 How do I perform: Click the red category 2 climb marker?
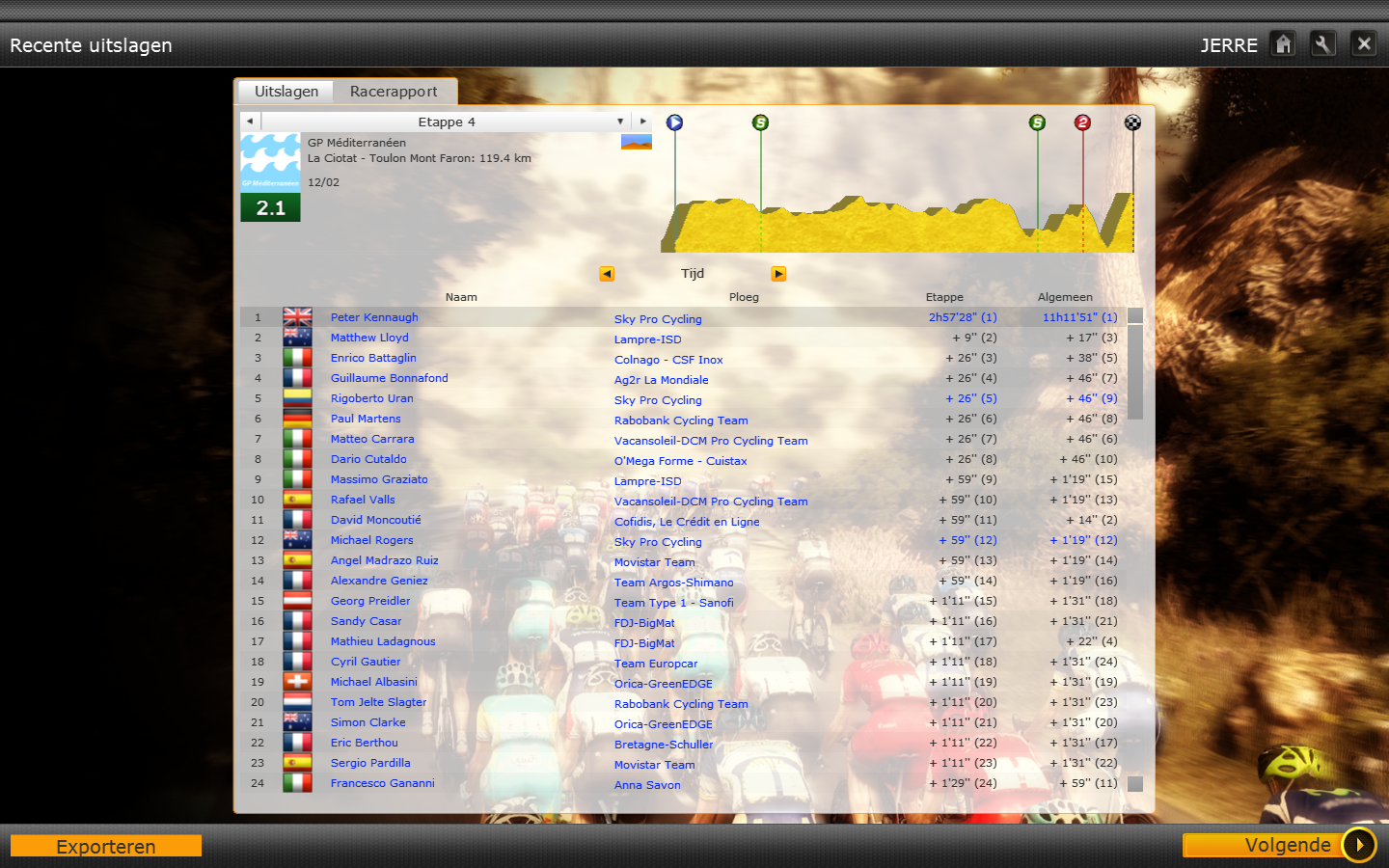point(1082,122)
